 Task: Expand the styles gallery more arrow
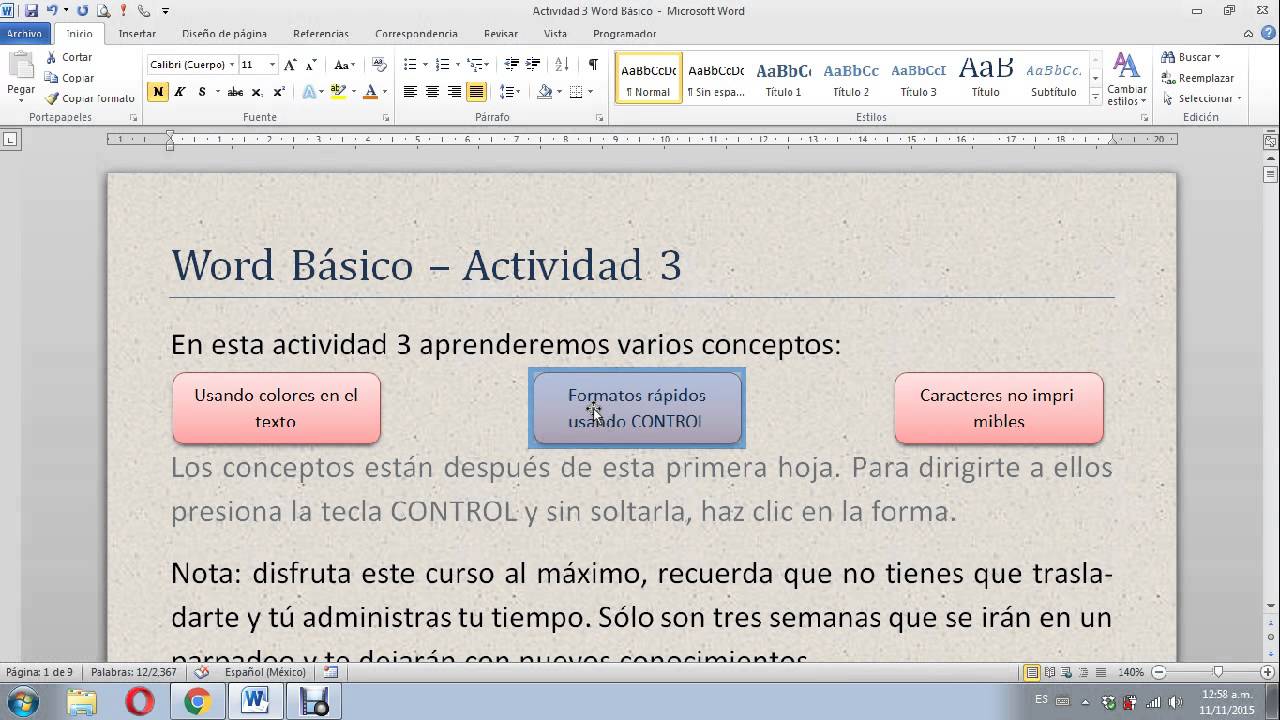click(x=1096, y=97)
